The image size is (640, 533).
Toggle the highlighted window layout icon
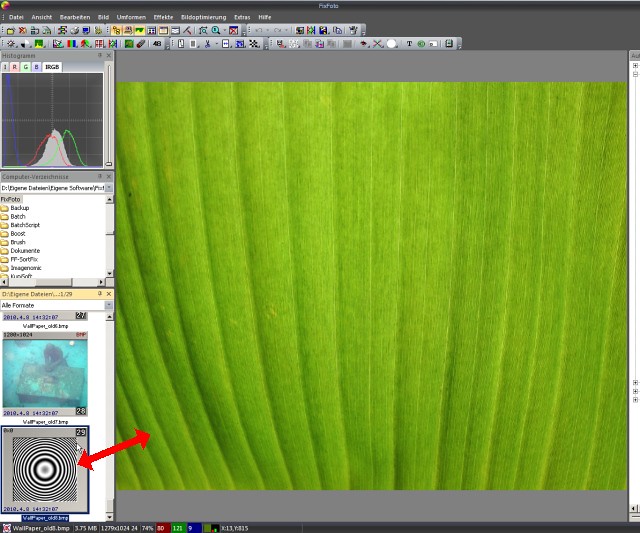[164, 31]
